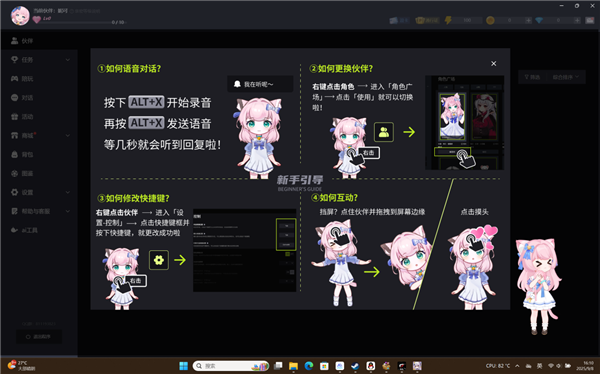Close the beginner's guide overlay
The width and height of the screenshot is (600, 374).
(x=494, y=64)
